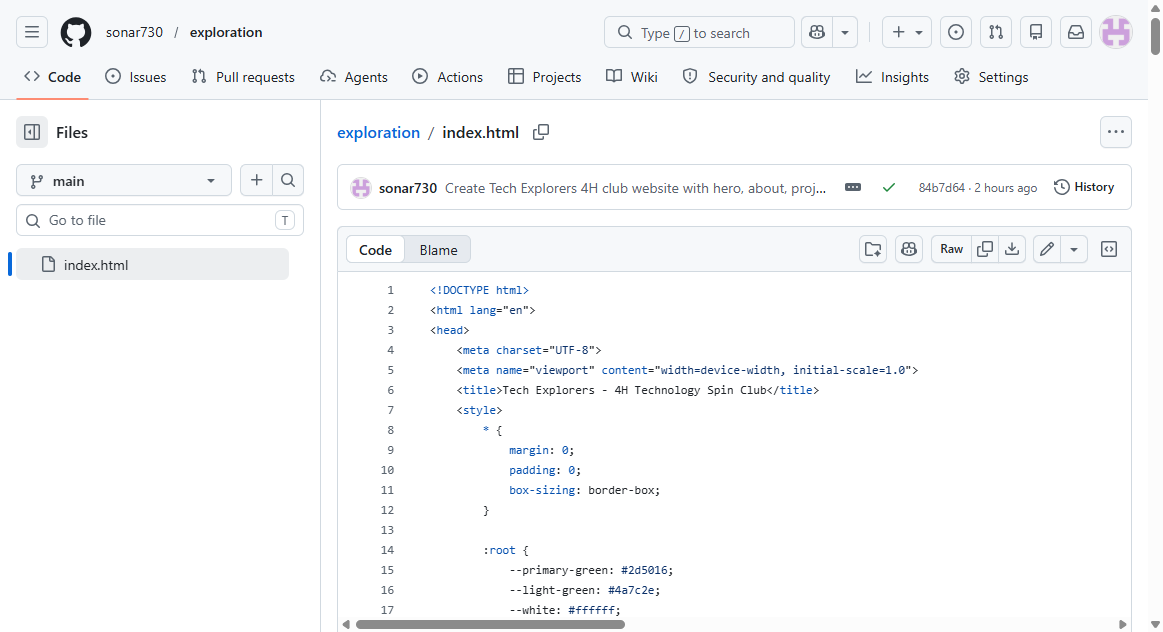The image size is (1163, 632).
Task: Click horizontal scrollbar of code view
Action: pyautogui.click(x=490, y=625)
